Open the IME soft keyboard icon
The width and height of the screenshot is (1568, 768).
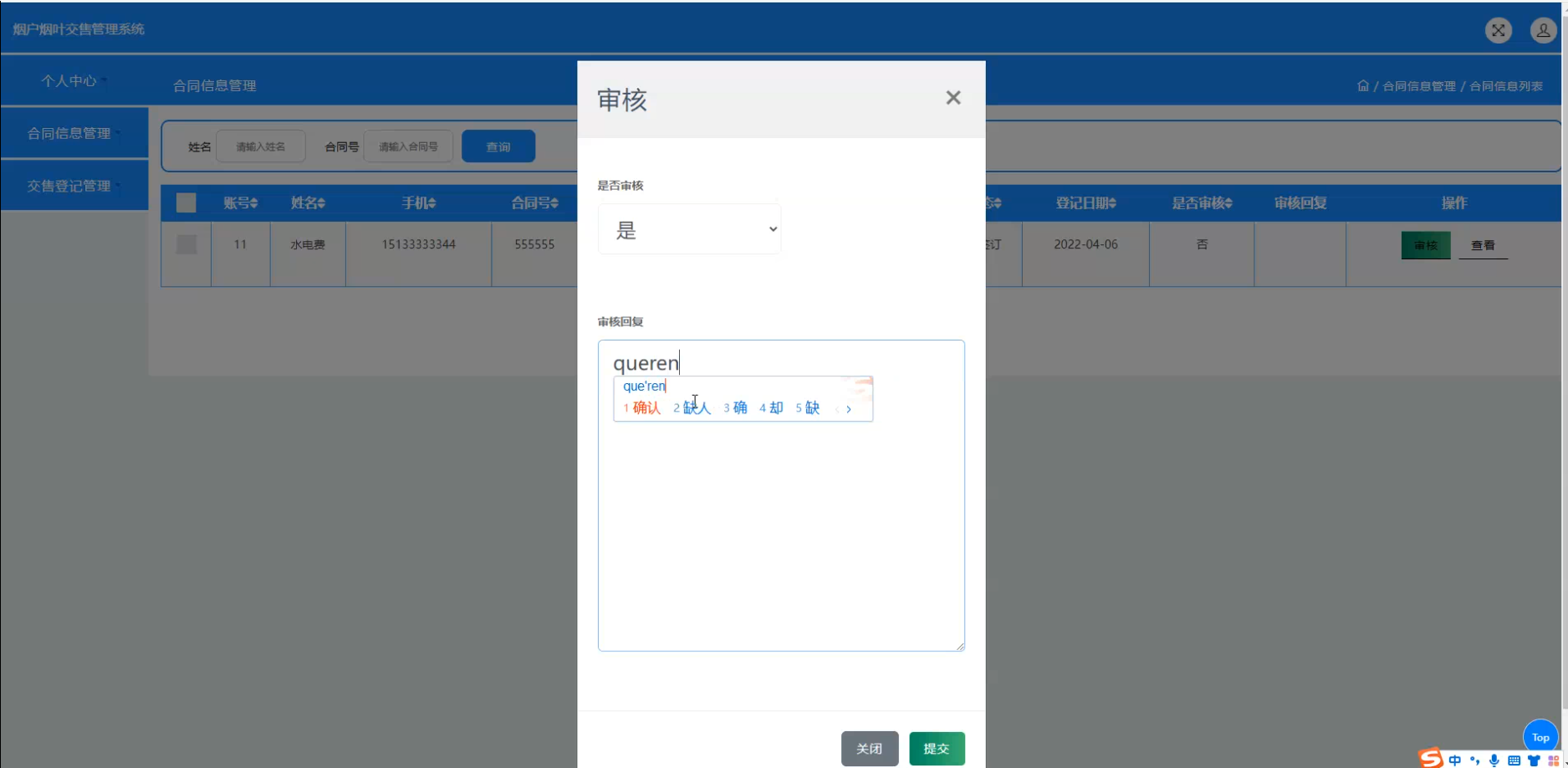tap(1514, 760)
